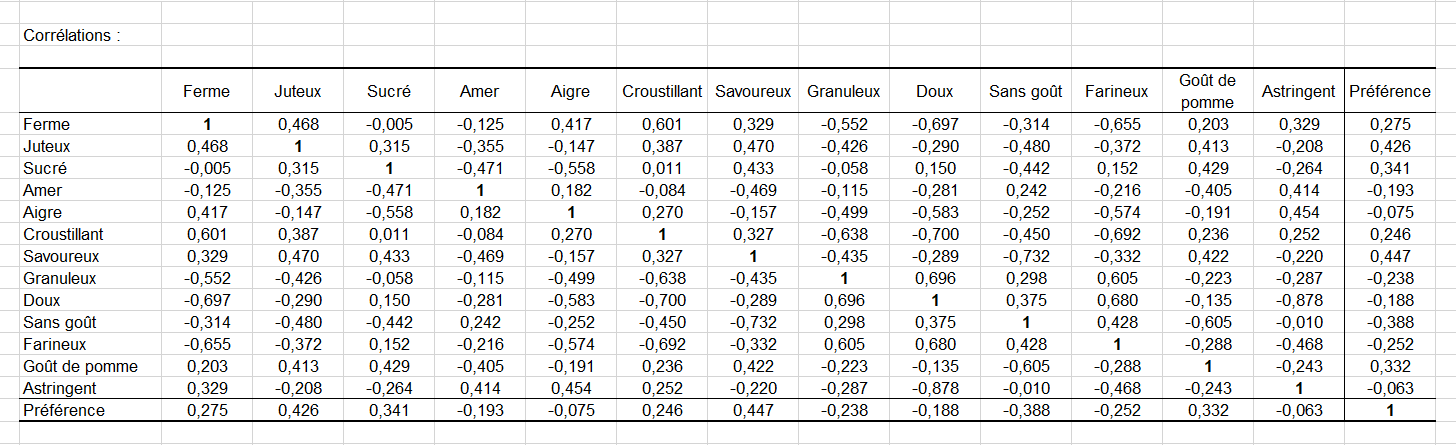
Task: Click the Préférence row's Savoureux value 0,447
Action: (x=753, y=410)
